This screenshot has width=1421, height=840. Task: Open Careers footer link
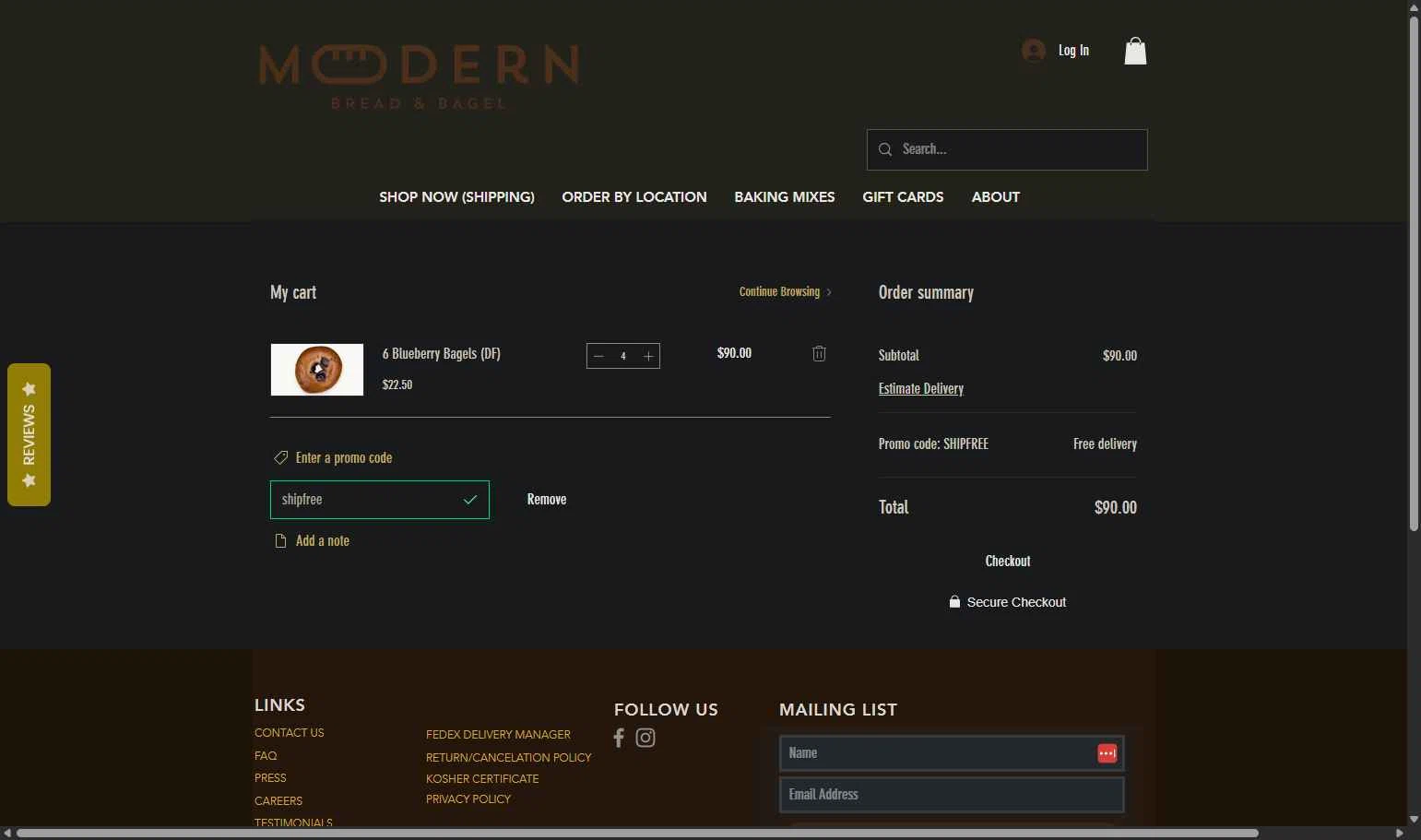[278, 801]
